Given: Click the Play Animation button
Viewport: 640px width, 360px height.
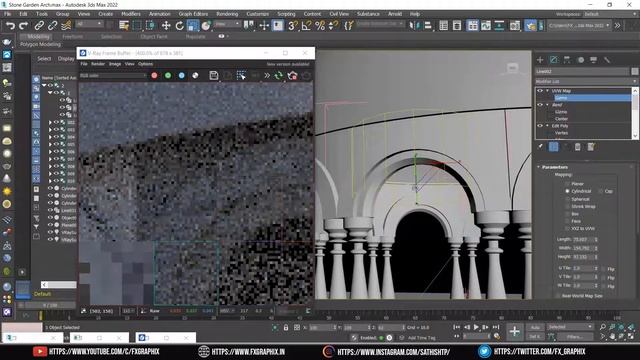Looking at the screenshot, I should (x=476, y=327).
